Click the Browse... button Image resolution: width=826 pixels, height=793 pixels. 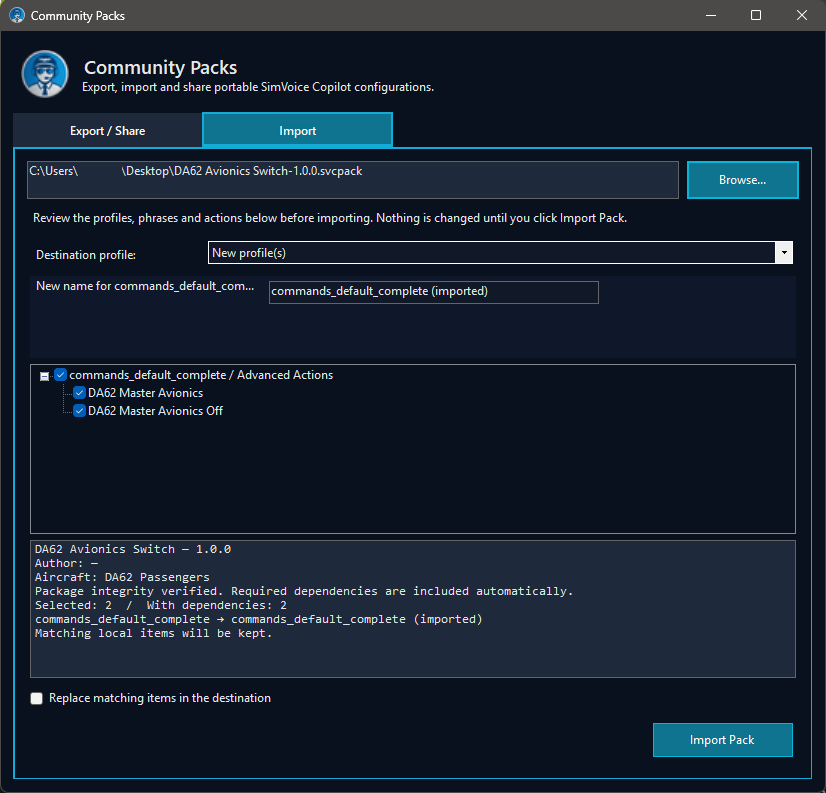(742, 180)
